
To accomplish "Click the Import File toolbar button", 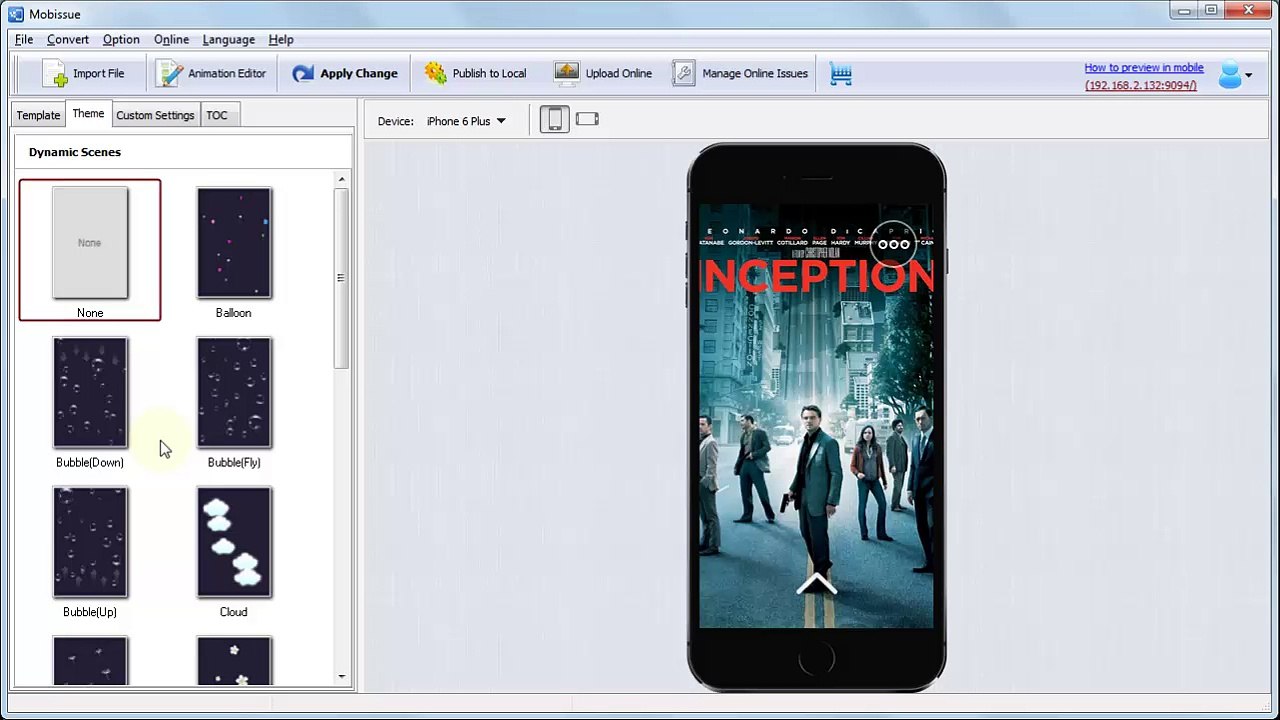I will tap(84, 73).
